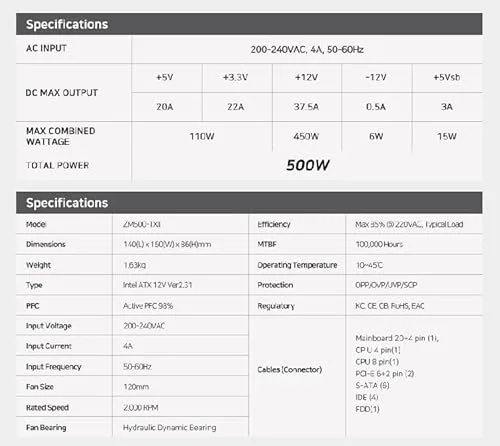Click the '20A' current value
The image size is (500, 446).
tap(165, 107)
